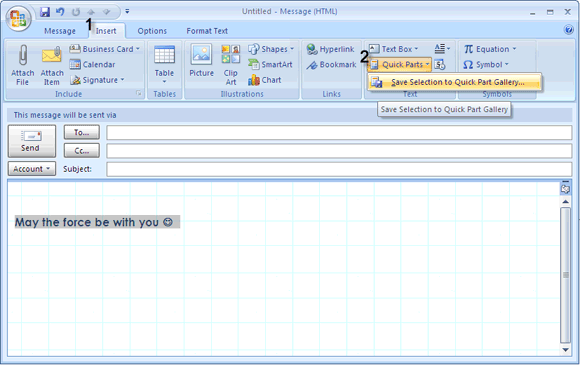Attach a file with the paperclip icon

(23, 65)
